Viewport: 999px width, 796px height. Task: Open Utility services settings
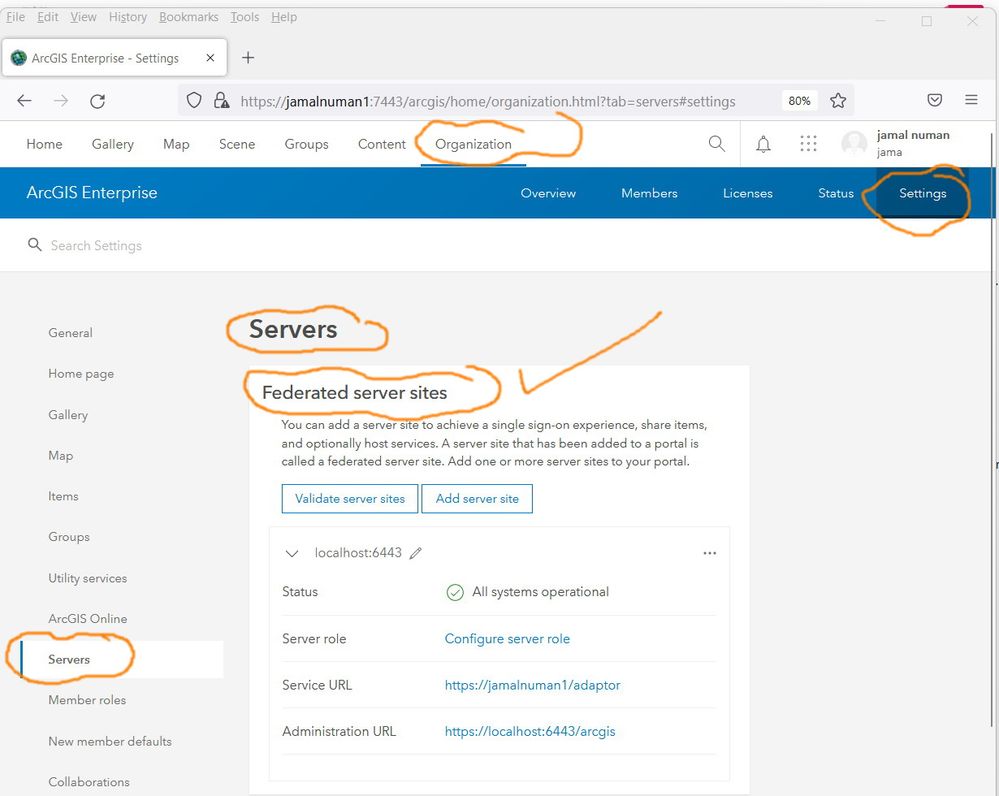pyautogui.click(x=87, y=578)
